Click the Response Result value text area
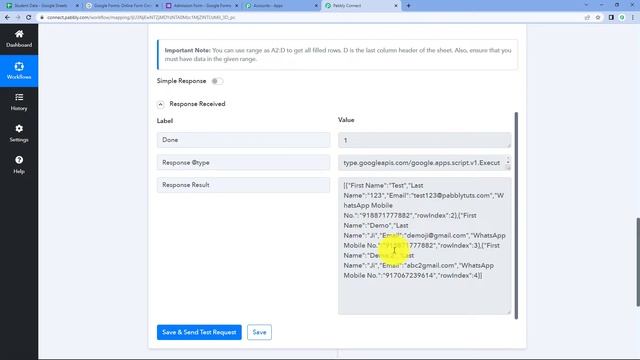Image resolution: width=640 pixels, height=360 pixels. pyautogui.click(x=424, y=246)
